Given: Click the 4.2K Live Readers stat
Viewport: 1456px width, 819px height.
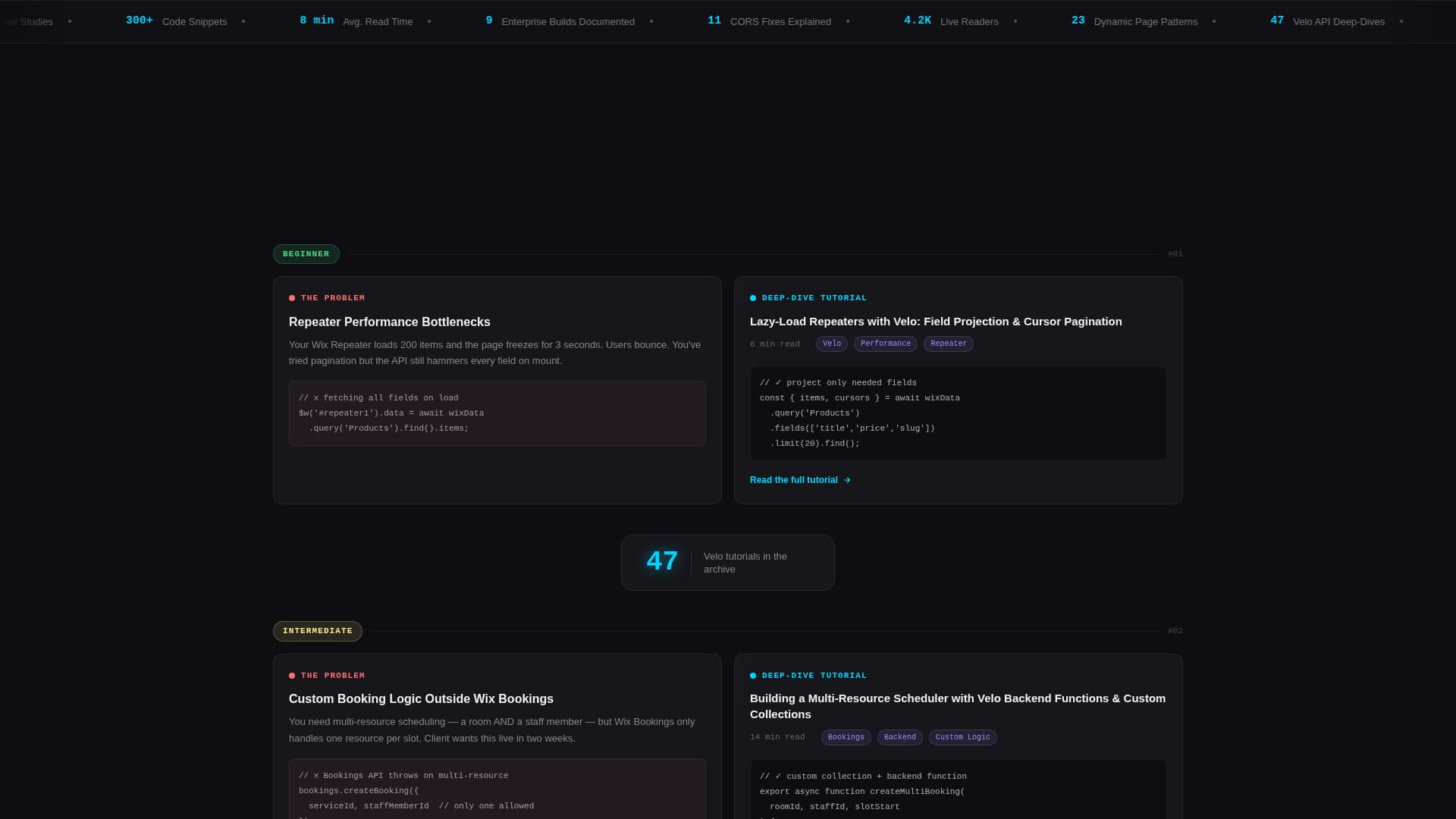Looking at the screenshot, I should click(951, 21).
